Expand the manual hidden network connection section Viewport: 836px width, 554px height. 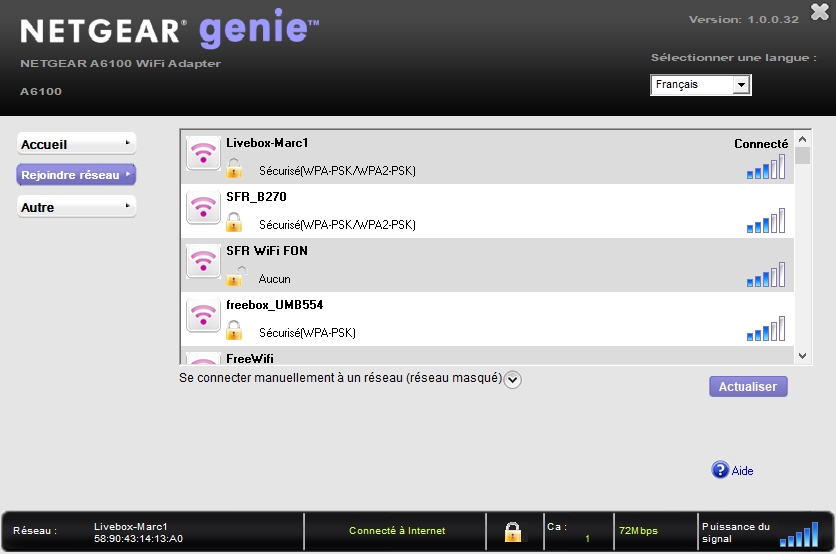[x=513, y=379]
